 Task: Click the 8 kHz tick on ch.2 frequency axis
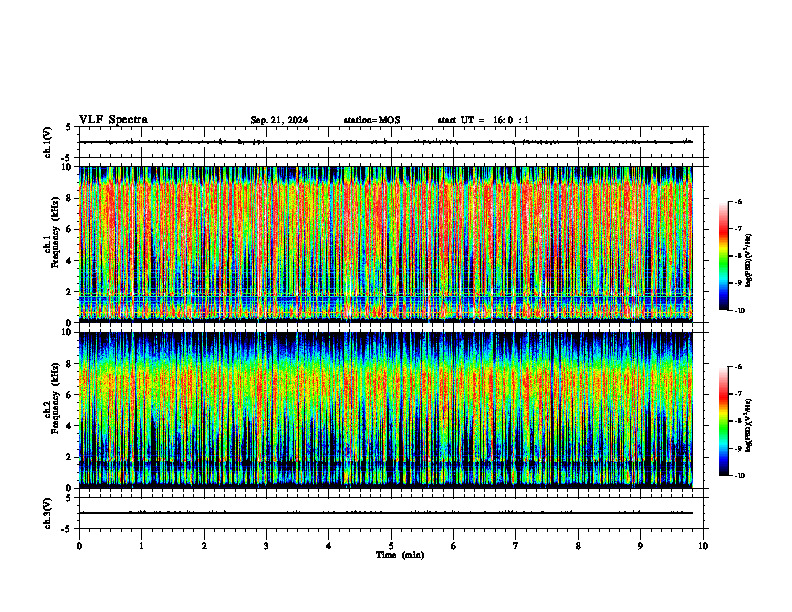point(68,364)
